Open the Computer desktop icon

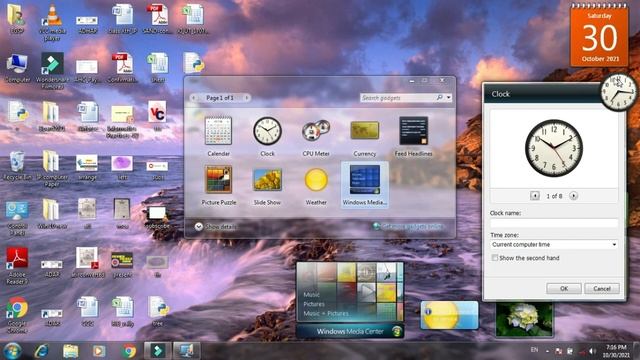tap(17, 68)
